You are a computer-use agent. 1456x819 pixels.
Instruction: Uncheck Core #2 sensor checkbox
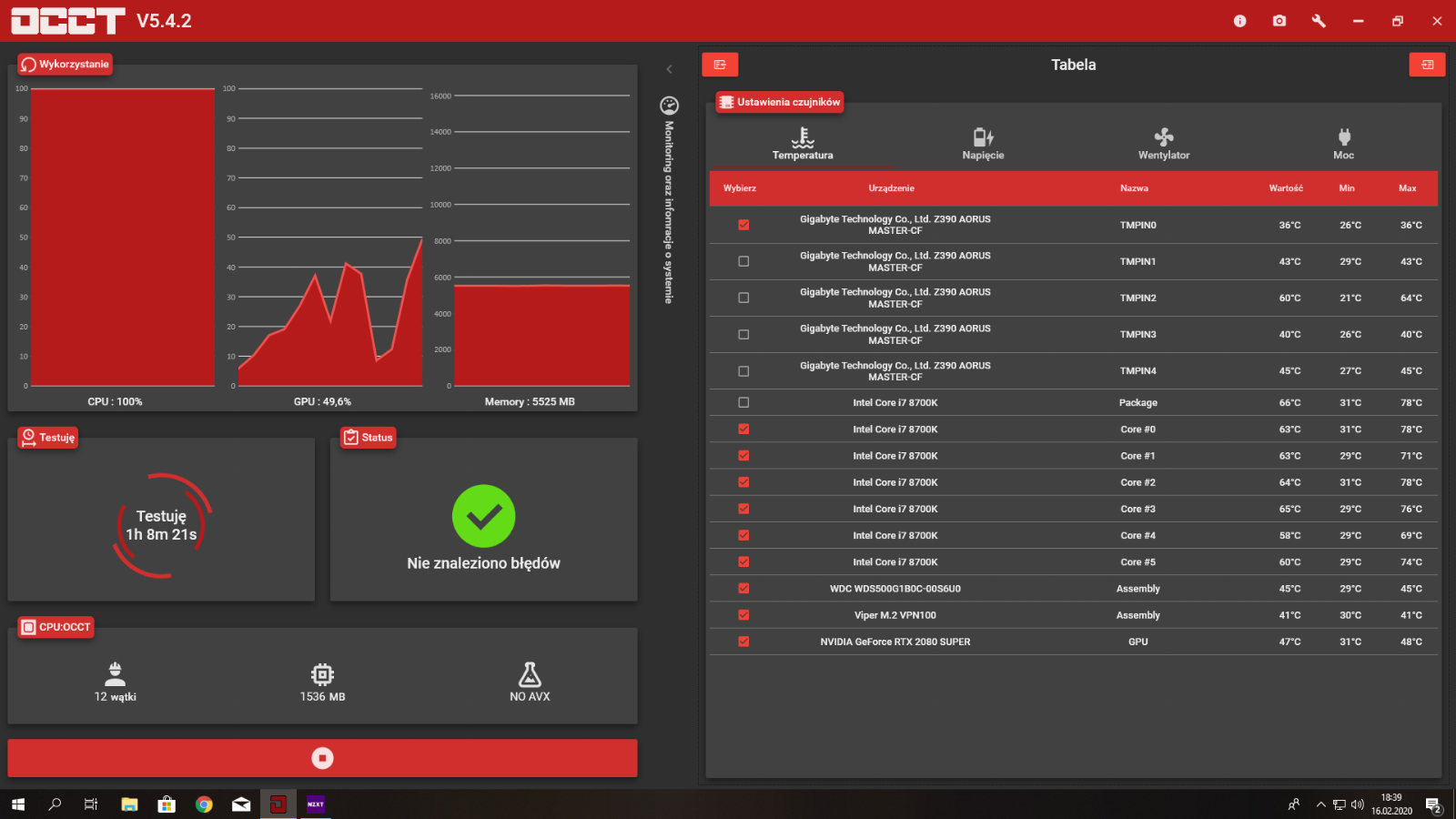[743, 482]
